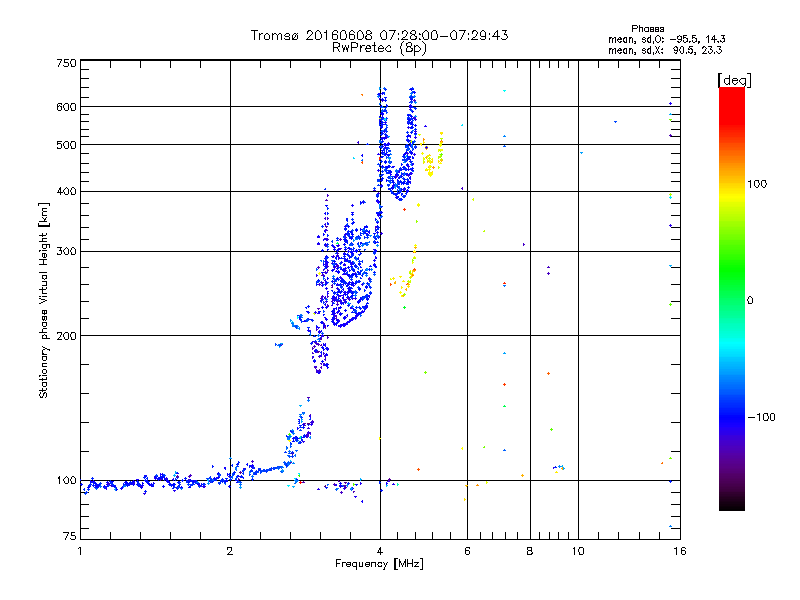This screenshot has width=800, height=600.
Task: Click the y-axis tick label '600'
Action: [66, 107]
